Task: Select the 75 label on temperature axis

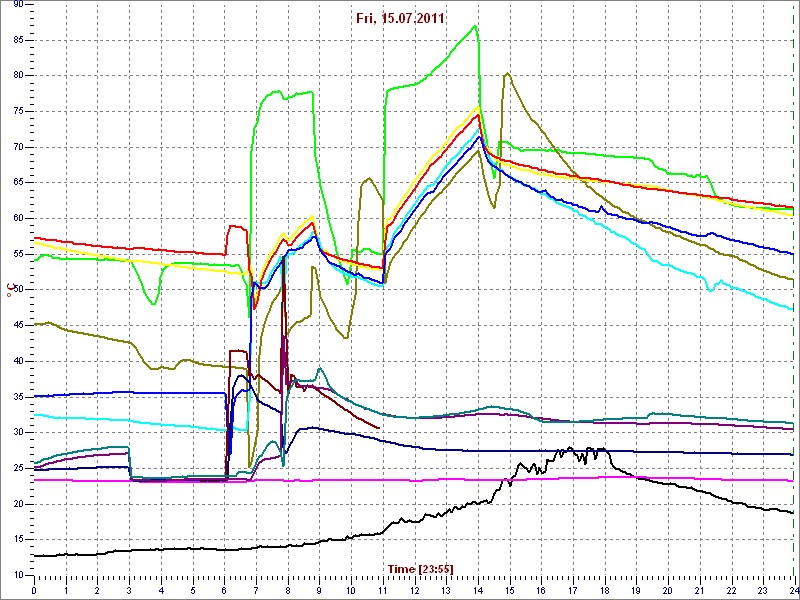Action: (18, 111)
